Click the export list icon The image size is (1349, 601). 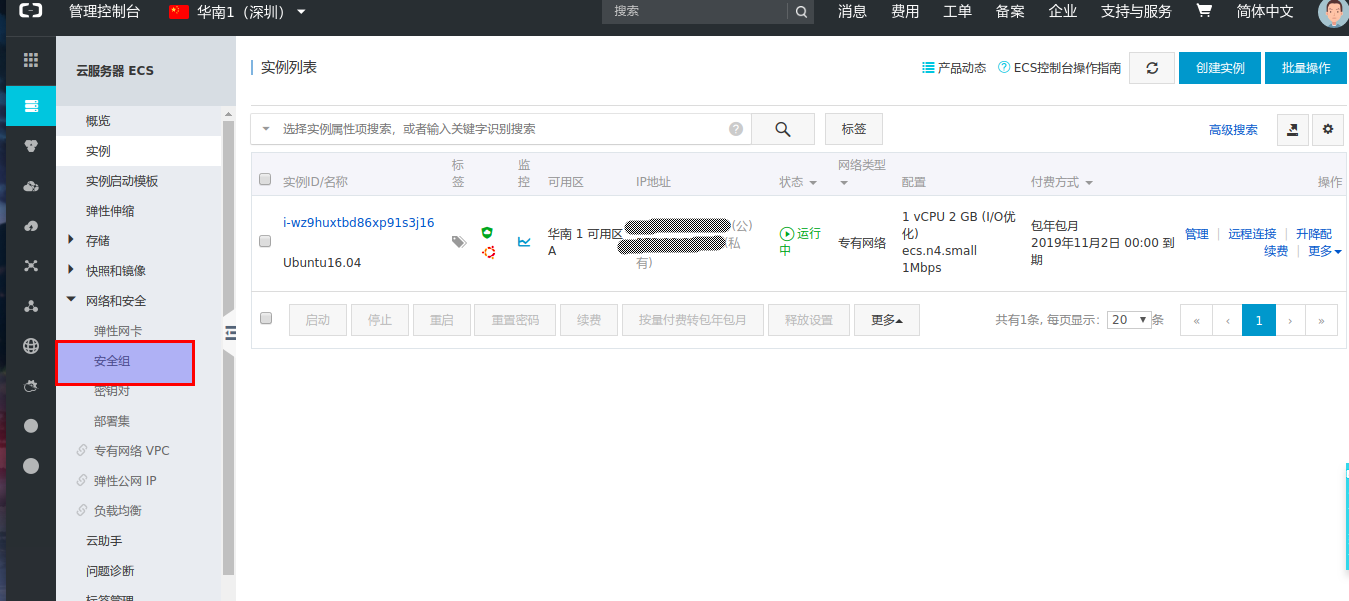pos(1292,129)
